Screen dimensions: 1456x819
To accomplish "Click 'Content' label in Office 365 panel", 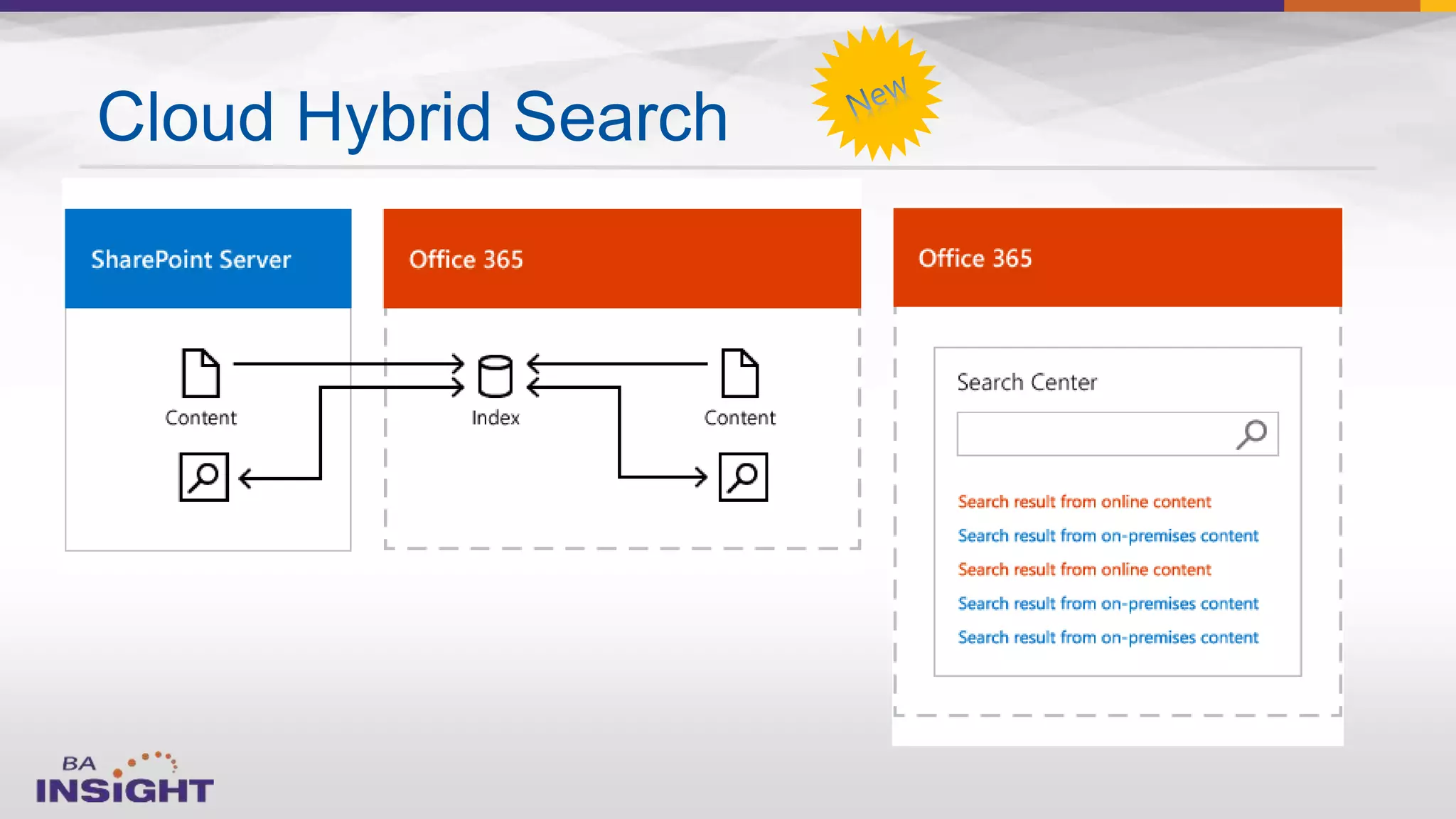I will pyautogui.click(x=740, y=418).
